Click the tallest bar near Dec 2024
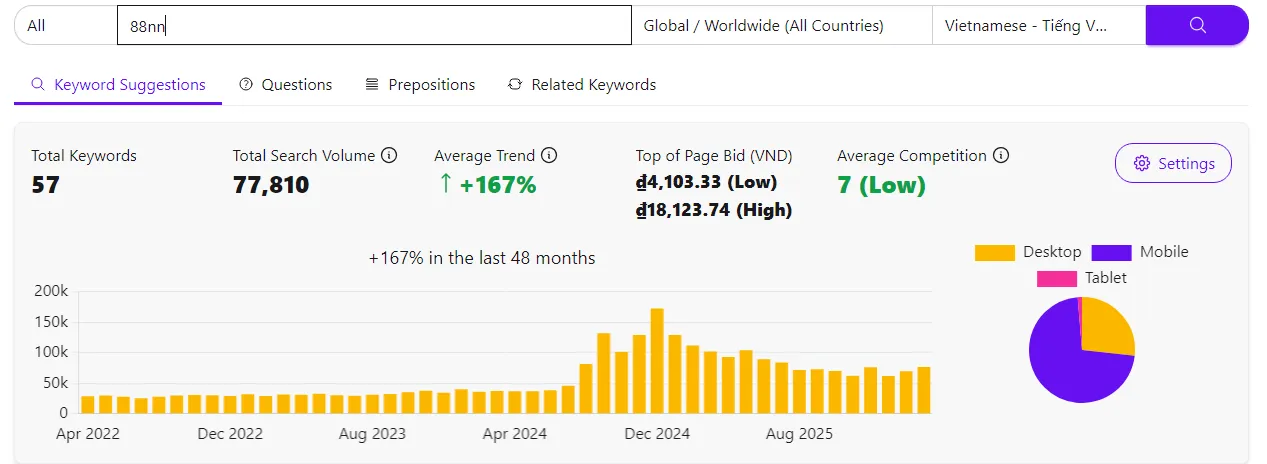This screenshot has height=464, width=1267. point(657,361)
